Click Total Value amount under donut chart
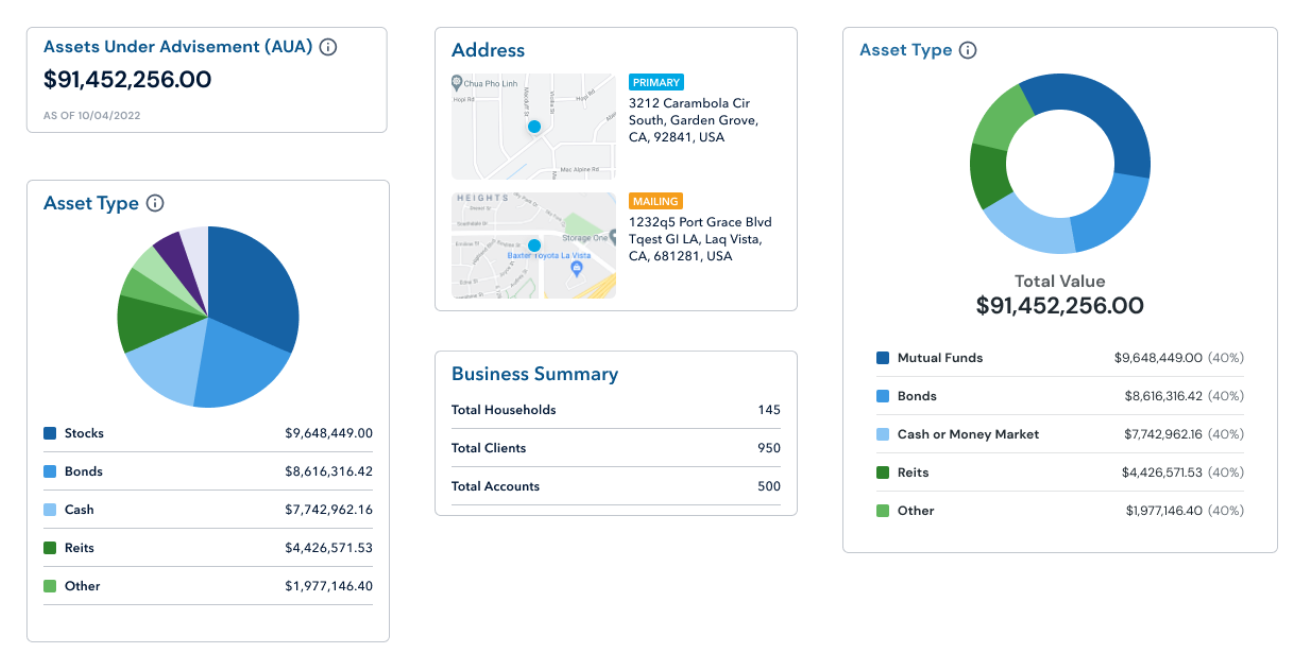1292x656 pixels. tap(1060, 306)
